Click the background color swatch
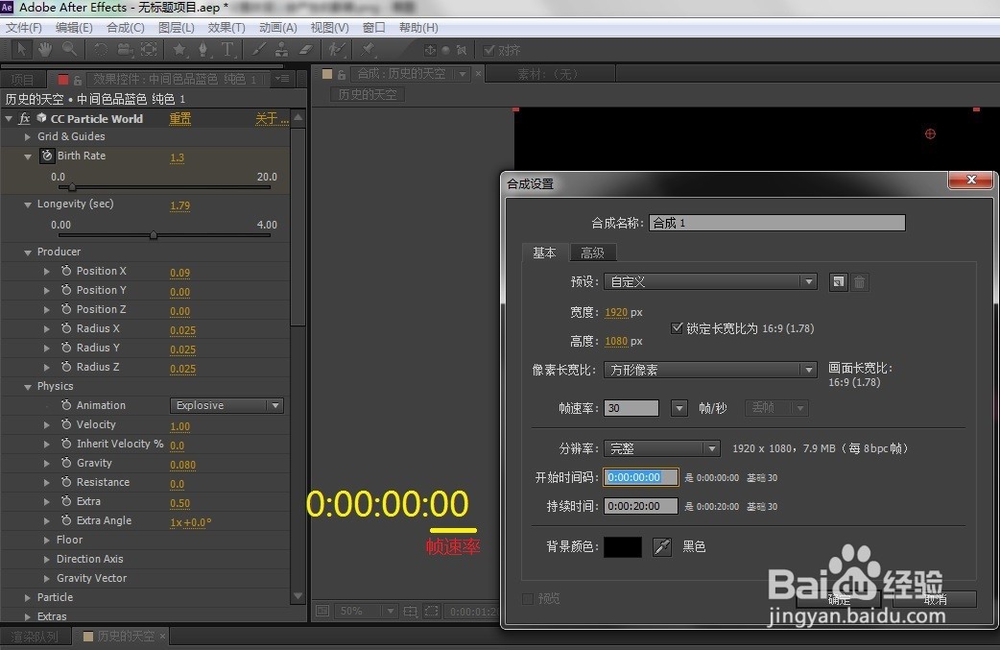 (622, 546)
